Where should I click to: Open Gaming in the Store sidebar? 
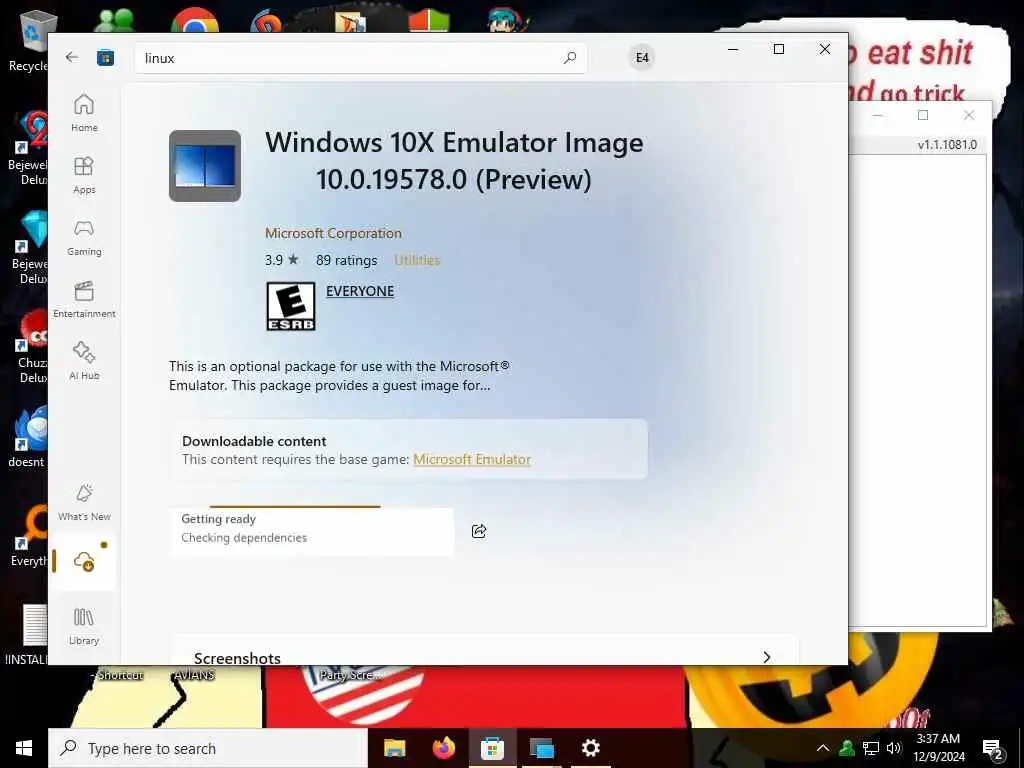(84, 237)
